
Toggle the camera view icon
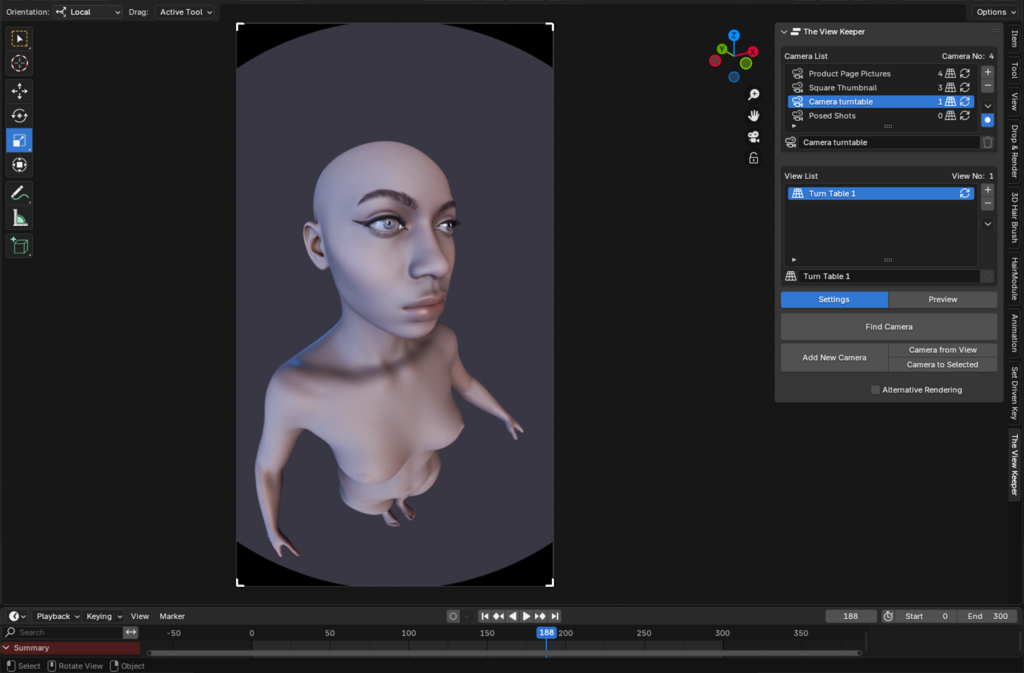click(x=754, y=136)
